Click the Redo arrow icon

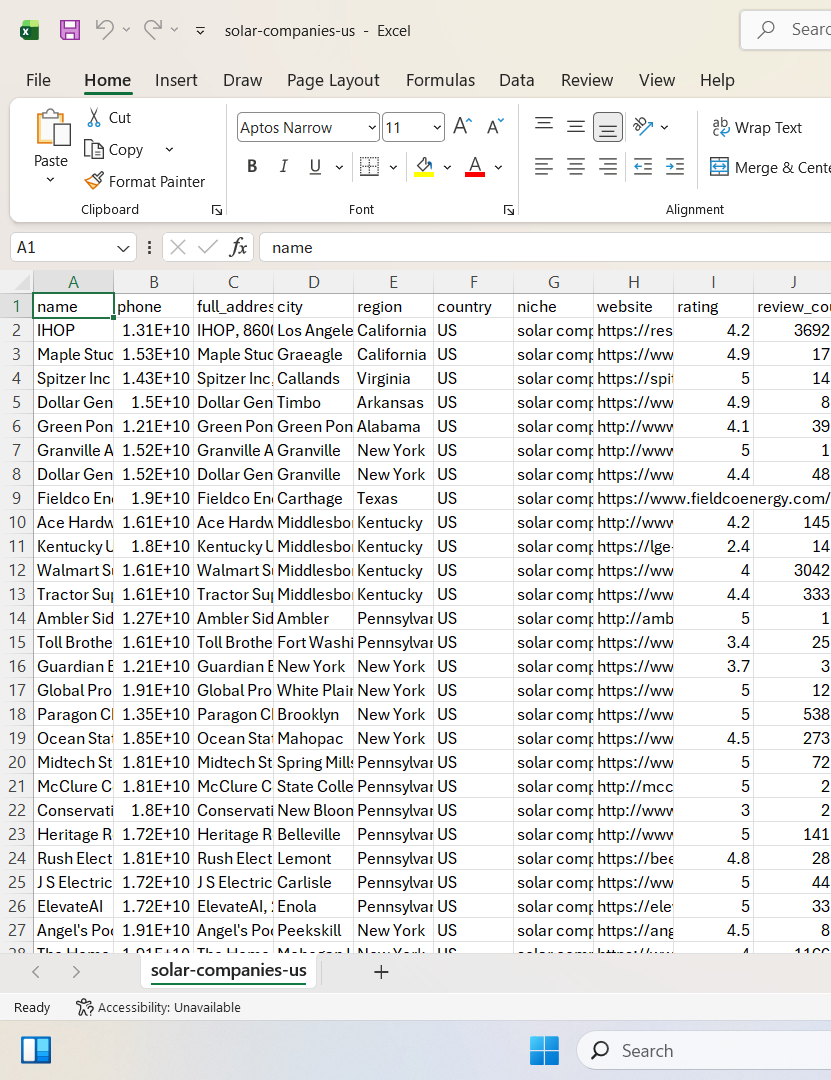click(x=153, y=30)
